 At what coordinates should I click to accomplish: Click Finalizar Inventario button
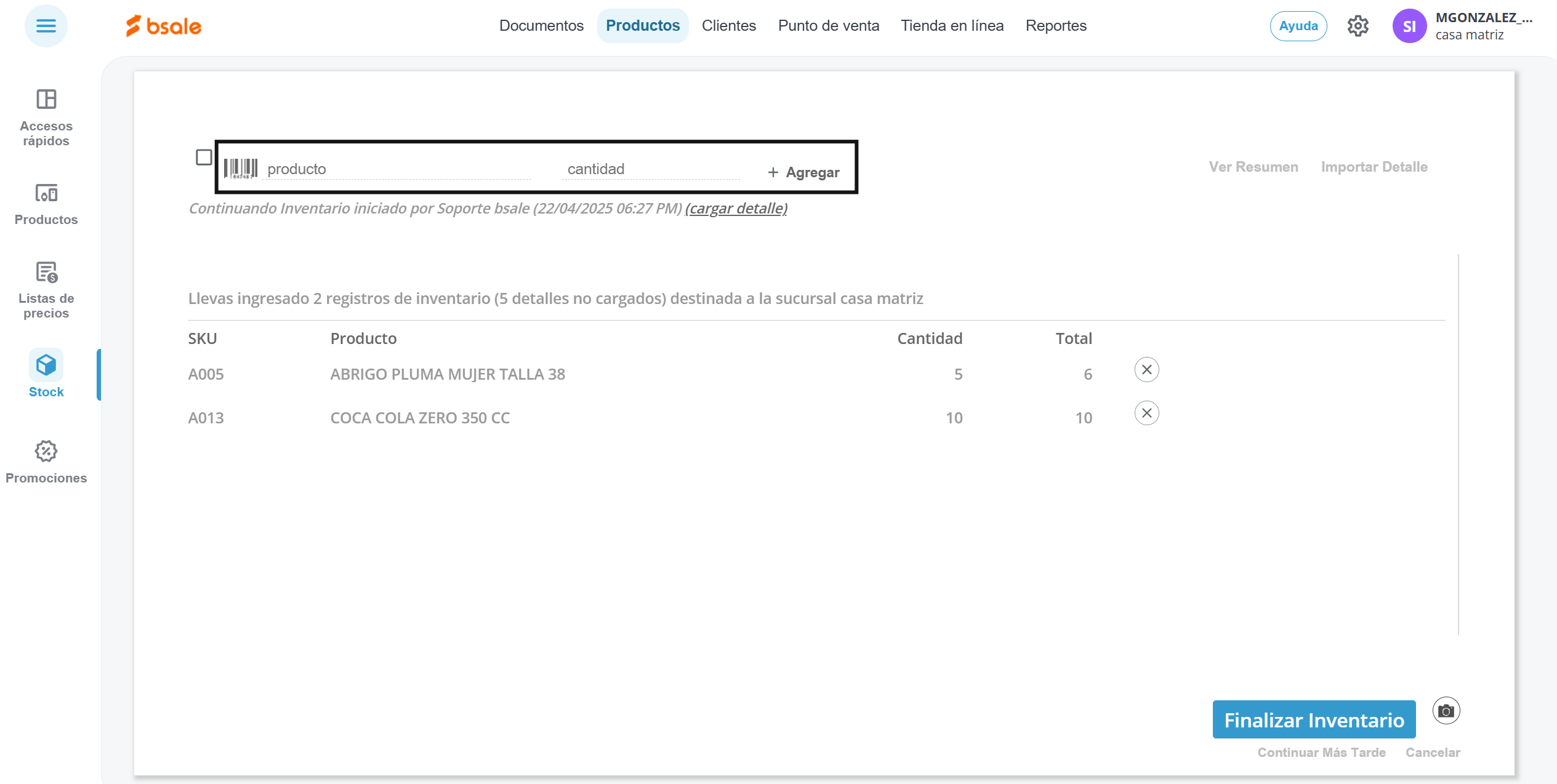point(1314,719)
